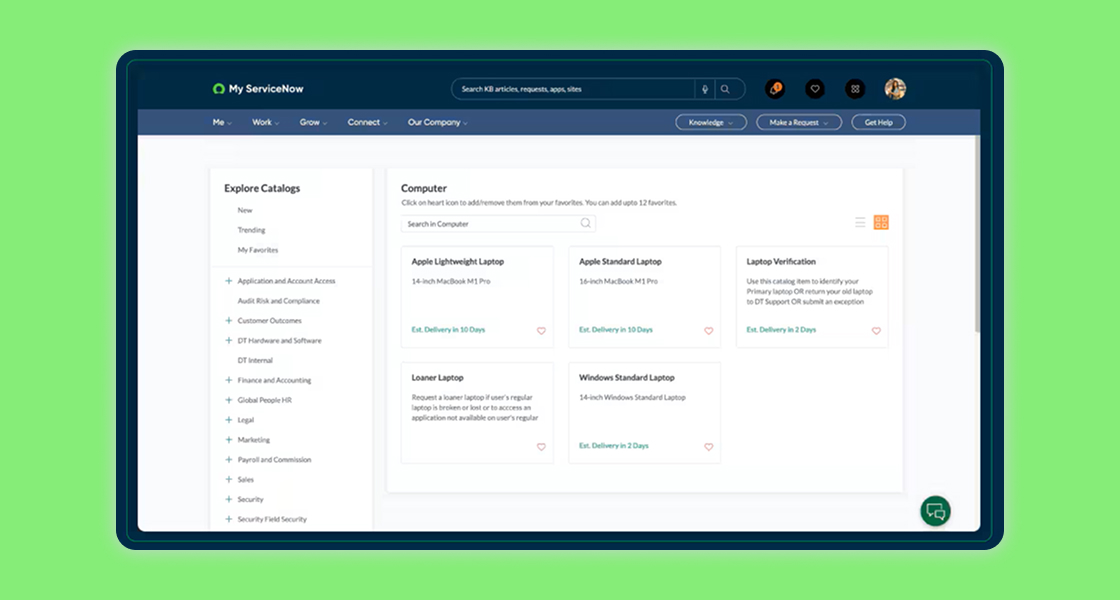The image size is (1120, 600).
Task: Switch to card grid view icon
Action: click(x=881, y=222)
